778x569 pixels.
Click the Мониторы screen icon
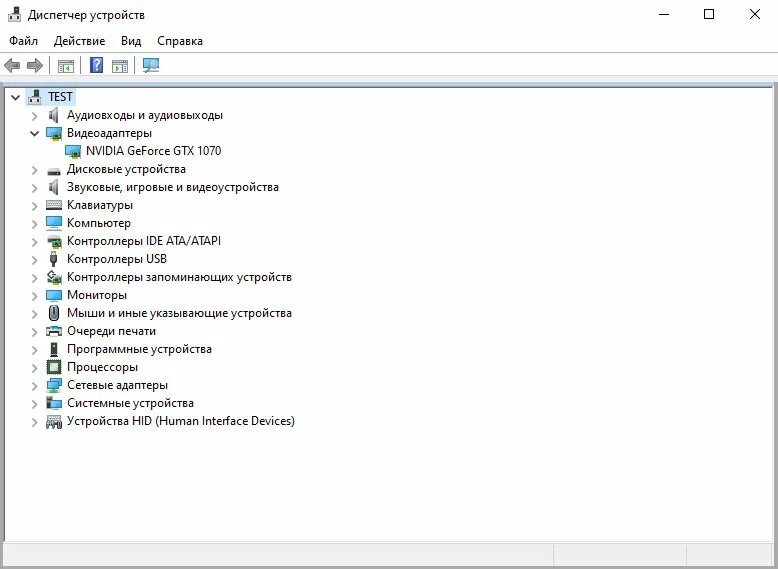54,295
